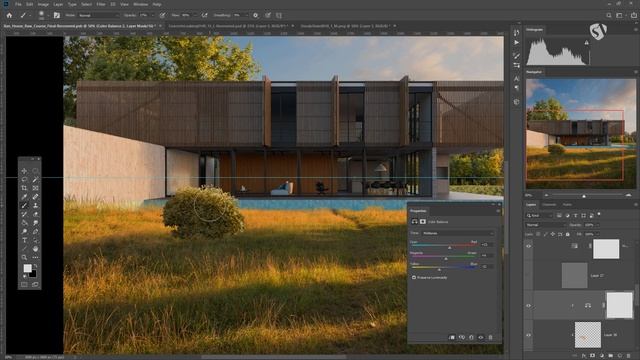The image size is (640, 360).
Task: Open layer blend mode Normal dropdown
Action: click(545, 225)
